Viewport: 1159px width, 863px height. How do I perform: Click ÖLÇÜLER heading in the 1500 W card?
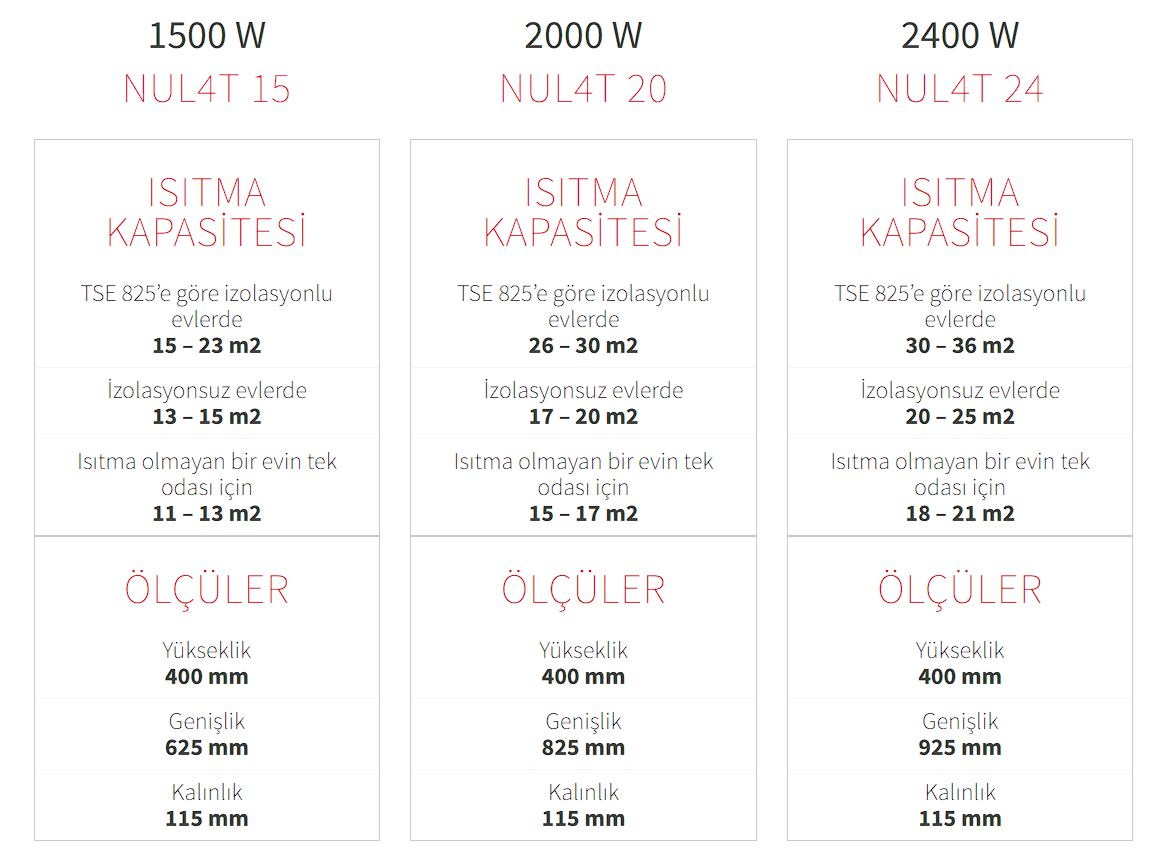click(x=207, y=589)
